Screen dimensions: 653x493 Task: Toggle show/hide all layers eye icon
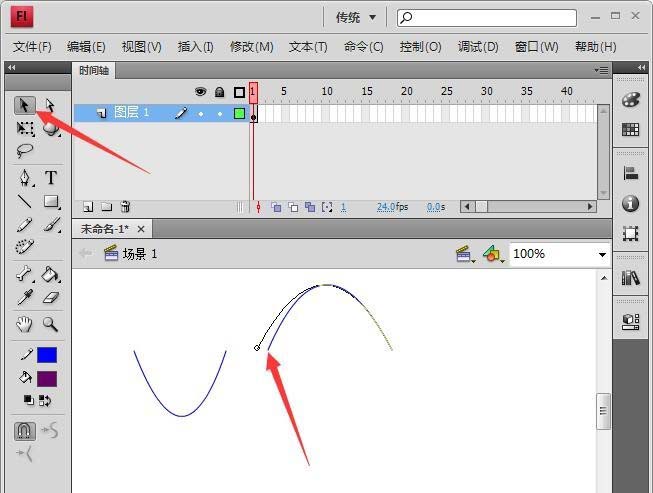click(200, 92)
